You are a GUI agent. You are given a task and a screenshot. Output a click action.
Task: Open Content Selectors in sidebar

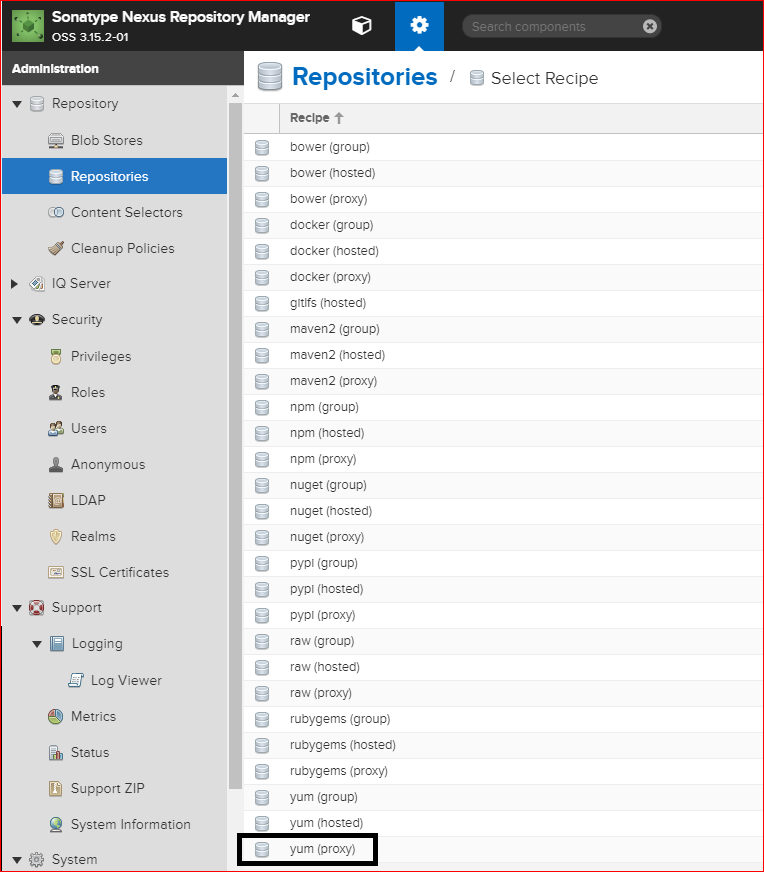pyautogui.click(x=126, y=212)
